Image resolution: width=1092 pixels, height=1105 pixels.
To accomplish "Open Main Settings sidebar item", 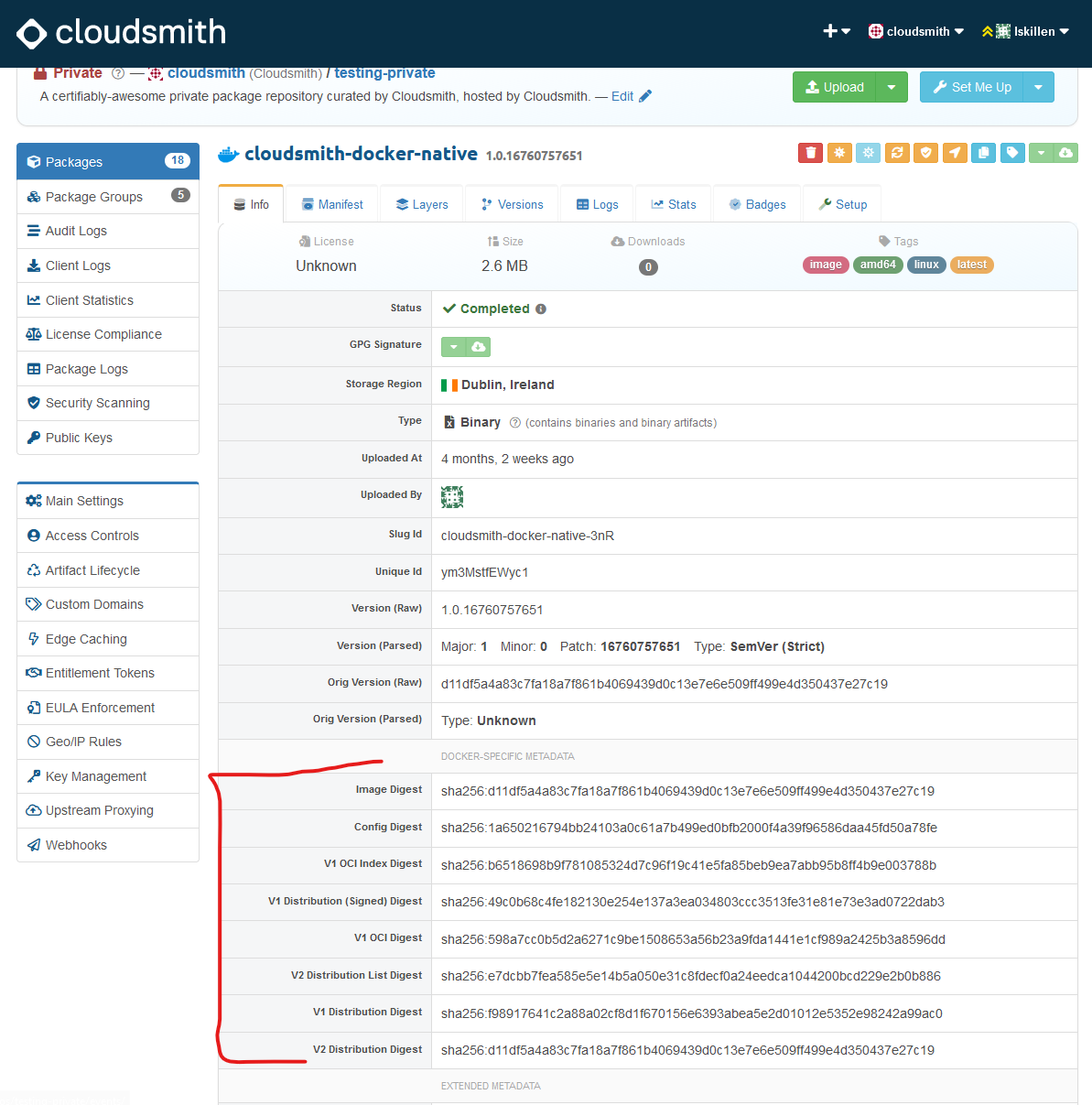I will click(108, 501).
